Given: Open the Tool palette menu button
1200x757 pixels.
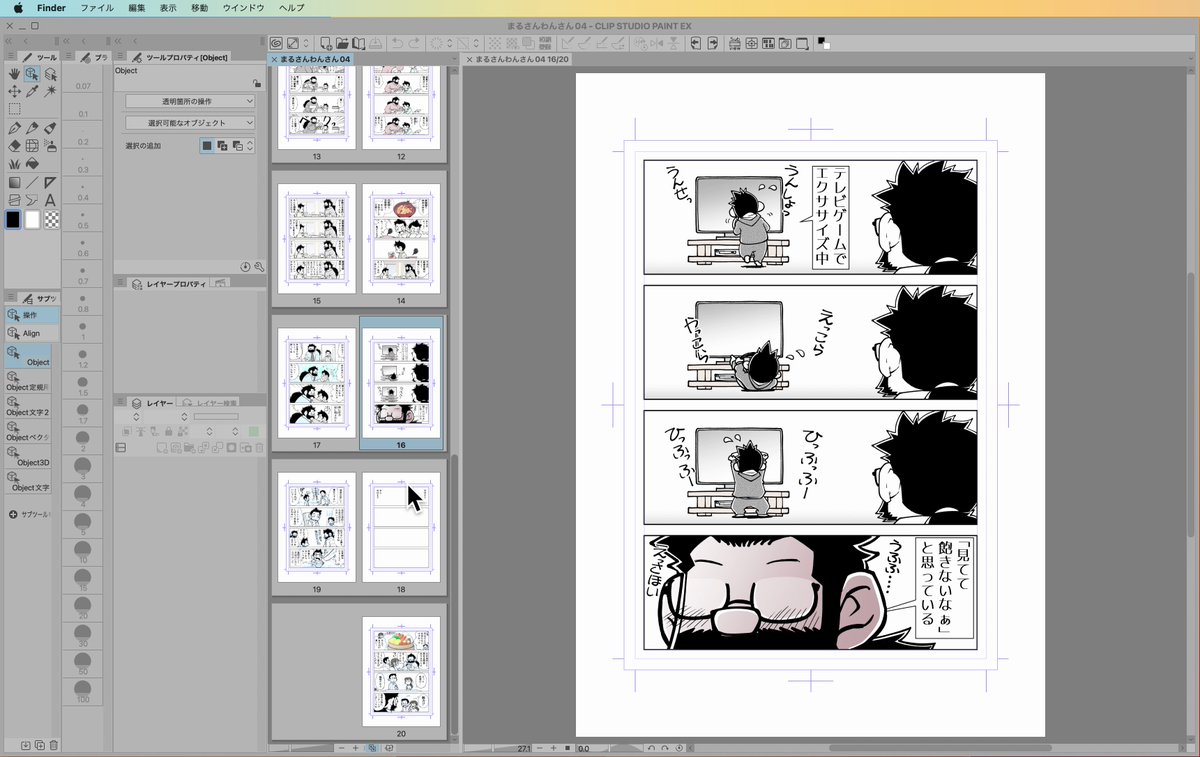Looking at the screenshot, I should coord(11,57).
